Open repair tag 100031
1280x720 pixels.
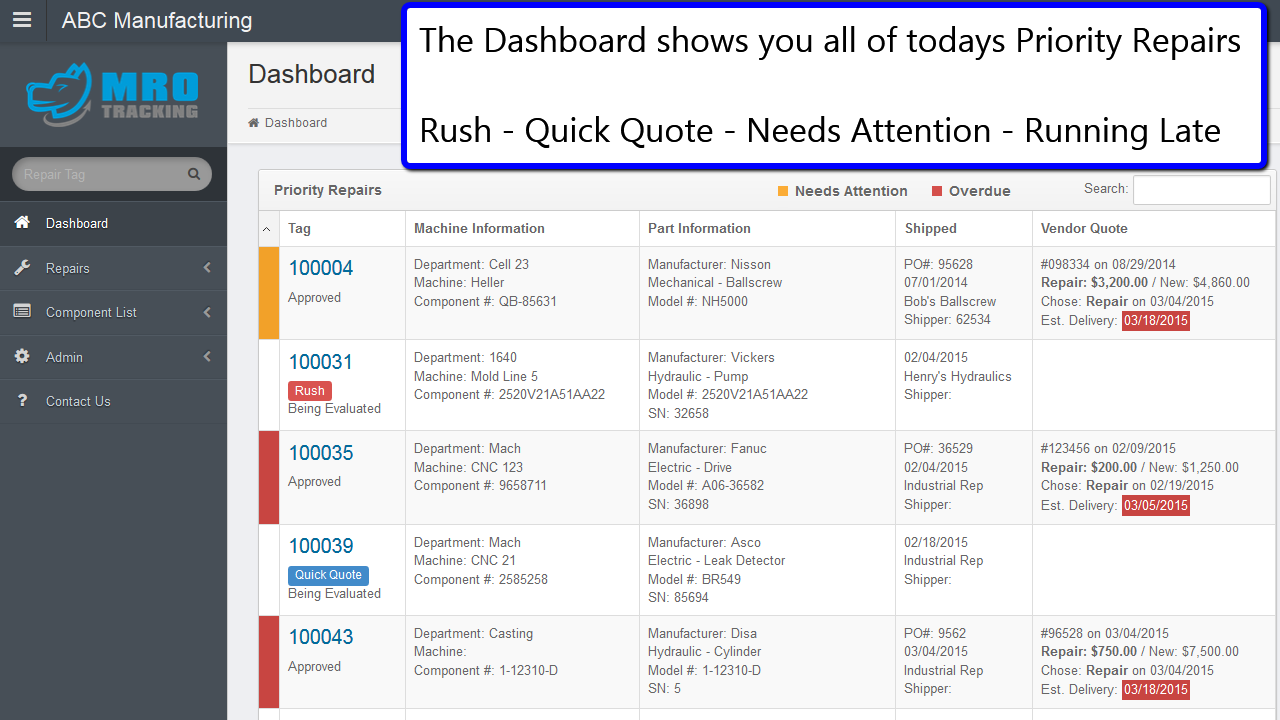pos(321,362)
